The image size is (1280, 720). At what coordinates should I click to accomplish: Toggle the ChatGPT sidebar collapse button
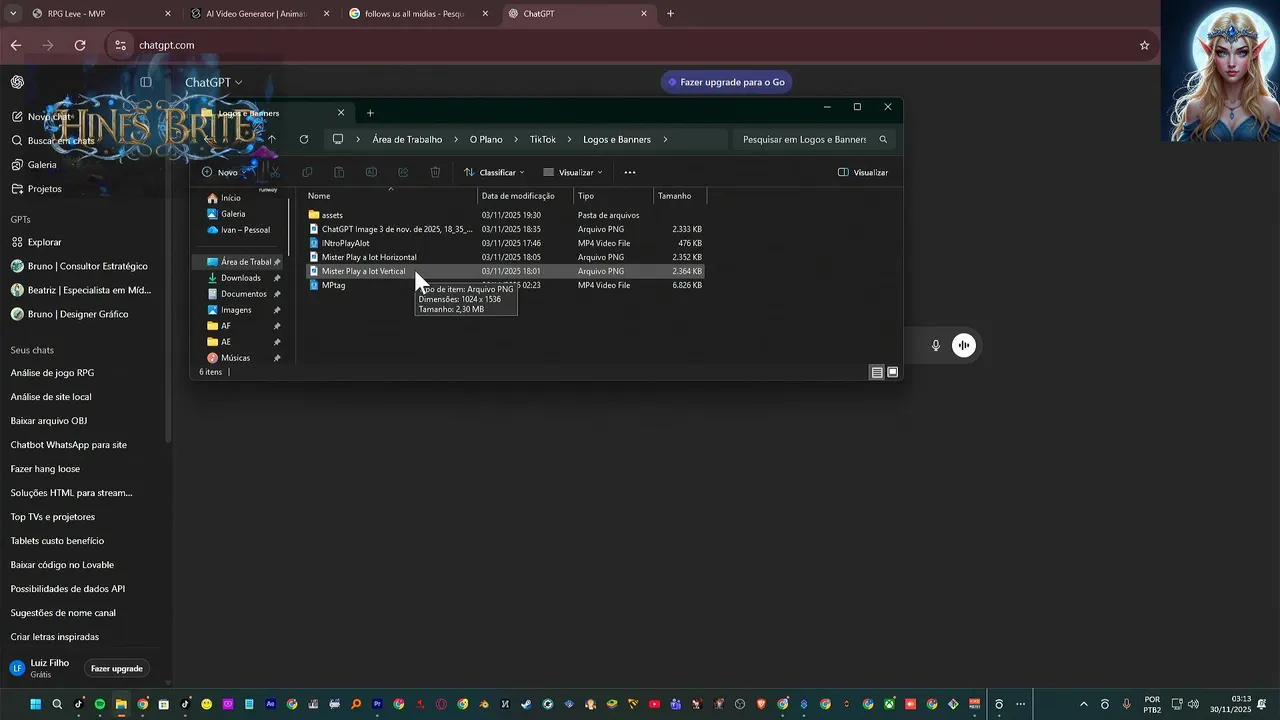click(146, 82)
